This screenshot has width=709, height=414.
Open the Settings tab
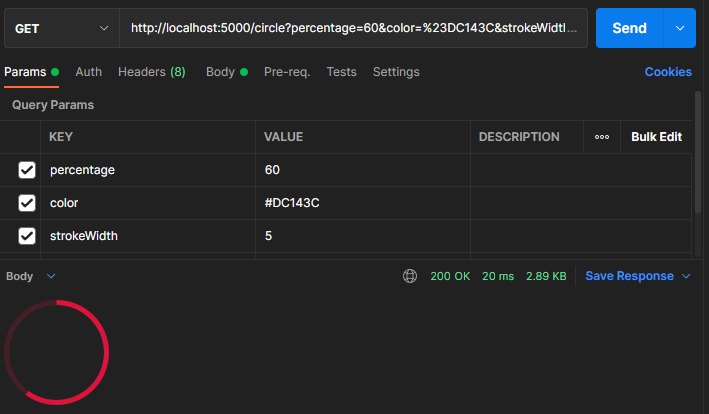[396, 72]
